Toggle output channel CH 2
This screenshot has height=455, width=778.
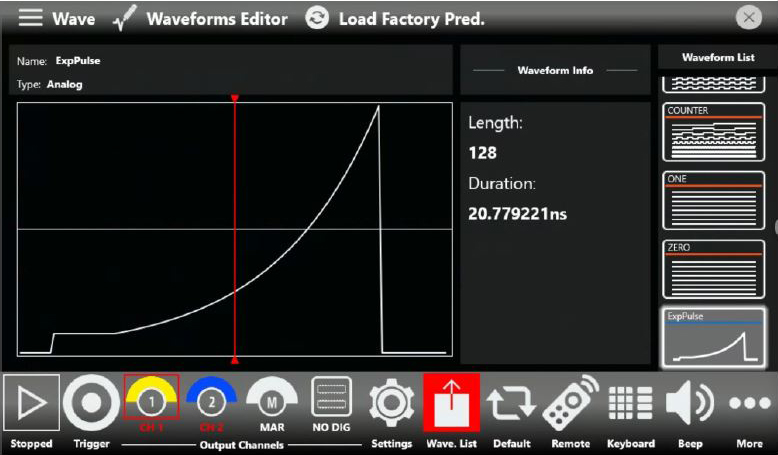click(211, 402)
